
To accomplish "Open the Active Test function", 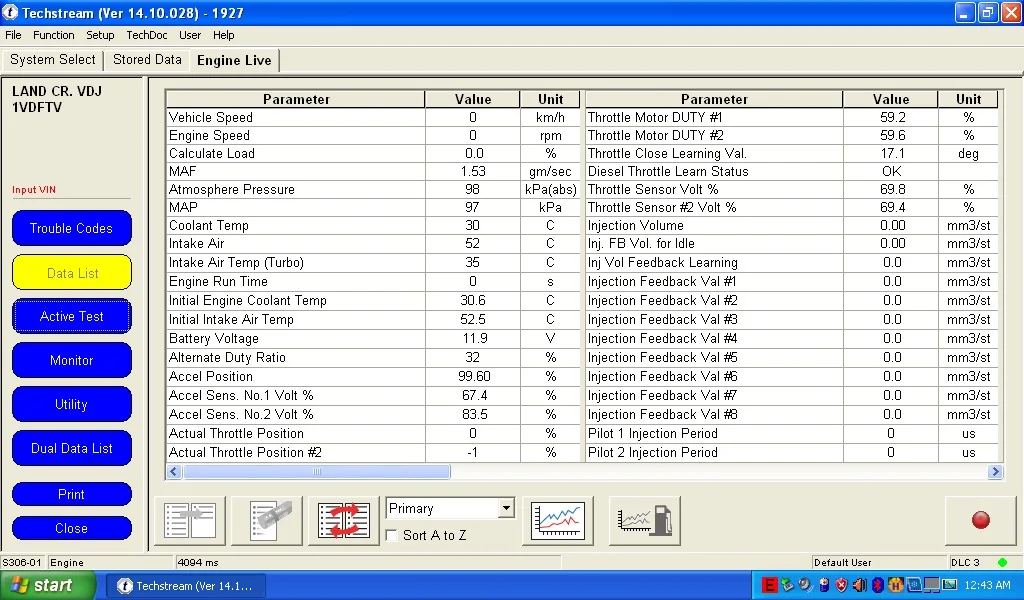I will click(72, 317).
